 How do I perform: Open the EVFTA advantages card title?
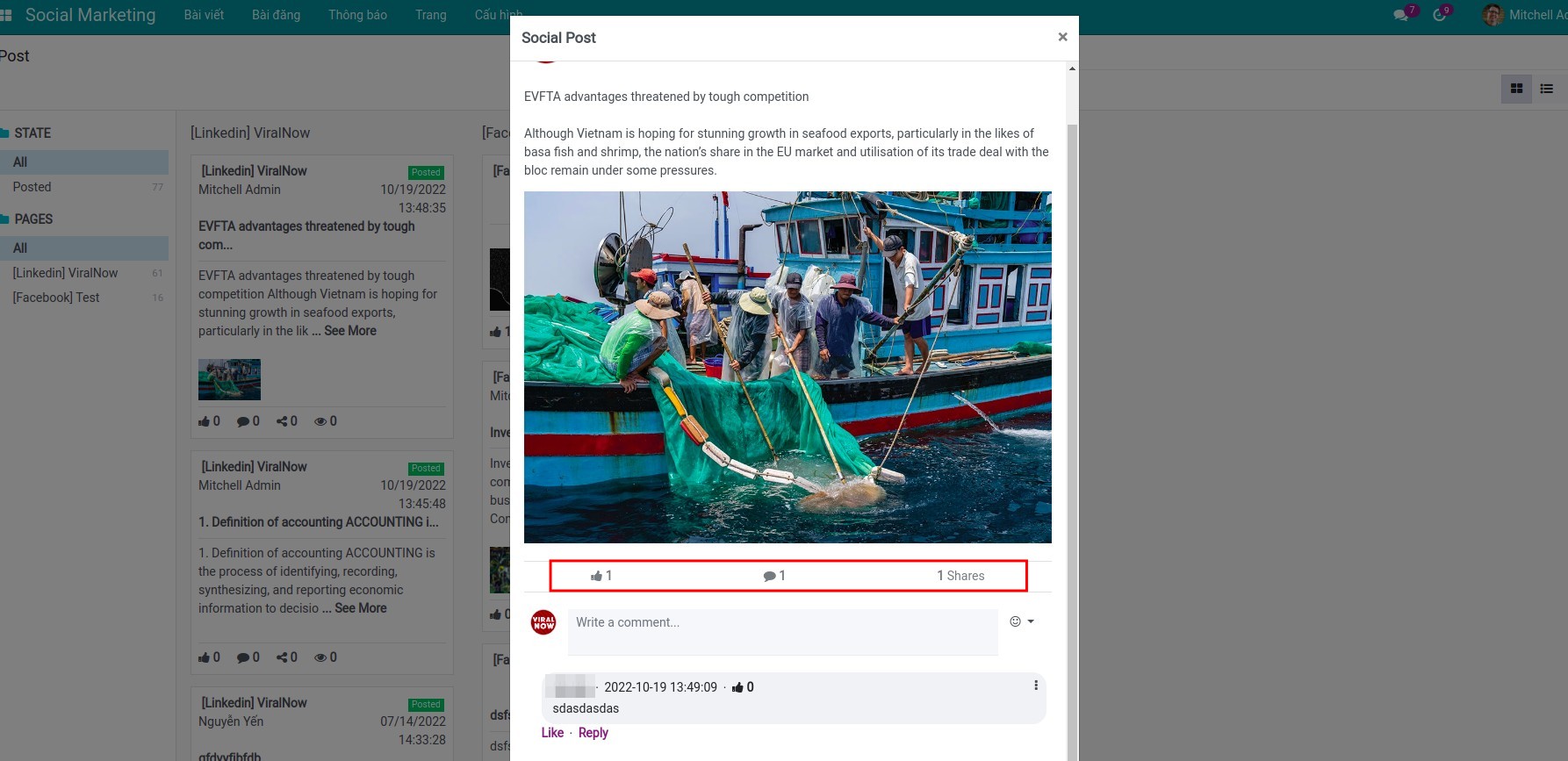[306, 235]
